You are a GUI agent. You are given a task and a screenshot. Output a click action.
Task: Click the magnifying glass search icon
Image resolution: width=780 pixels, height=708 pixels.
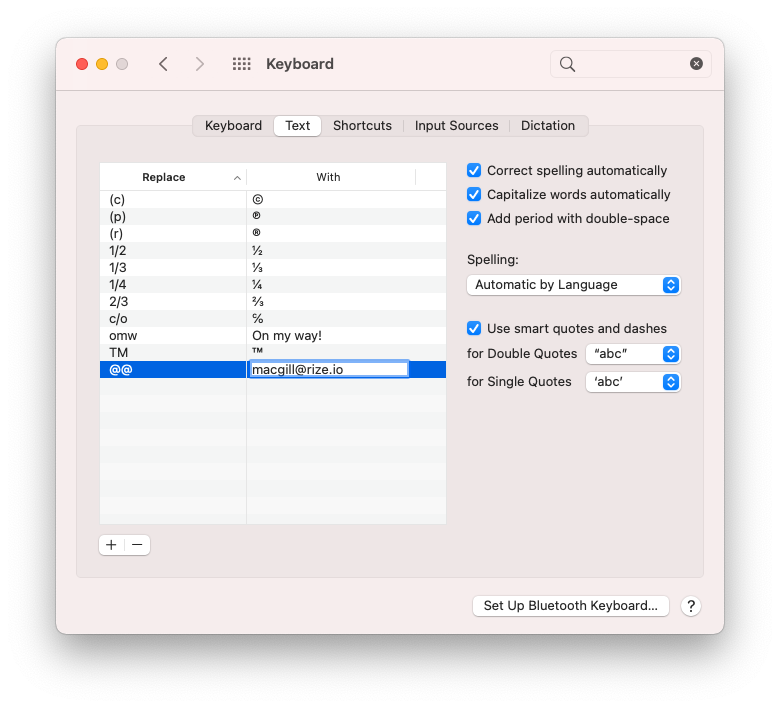tap(567, 64)
